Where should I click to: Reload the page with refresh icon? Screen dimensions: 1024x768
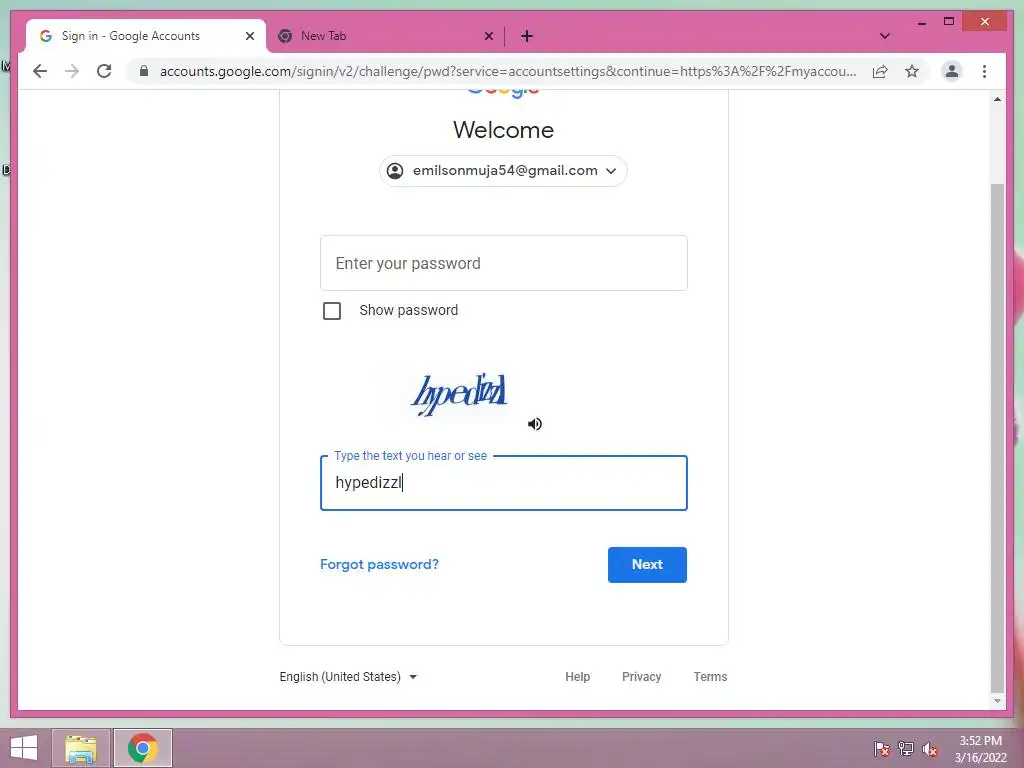[104, 71]
